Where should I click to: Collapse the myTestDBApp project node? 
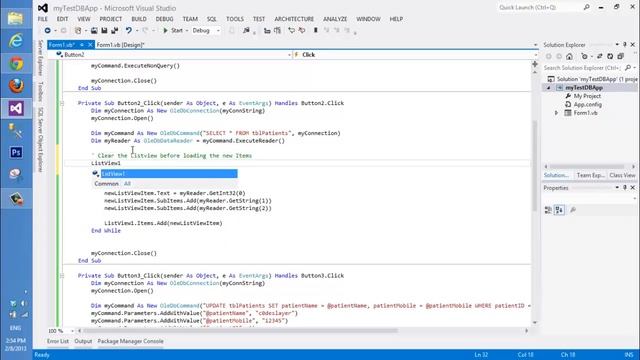(x=548, y=88)
